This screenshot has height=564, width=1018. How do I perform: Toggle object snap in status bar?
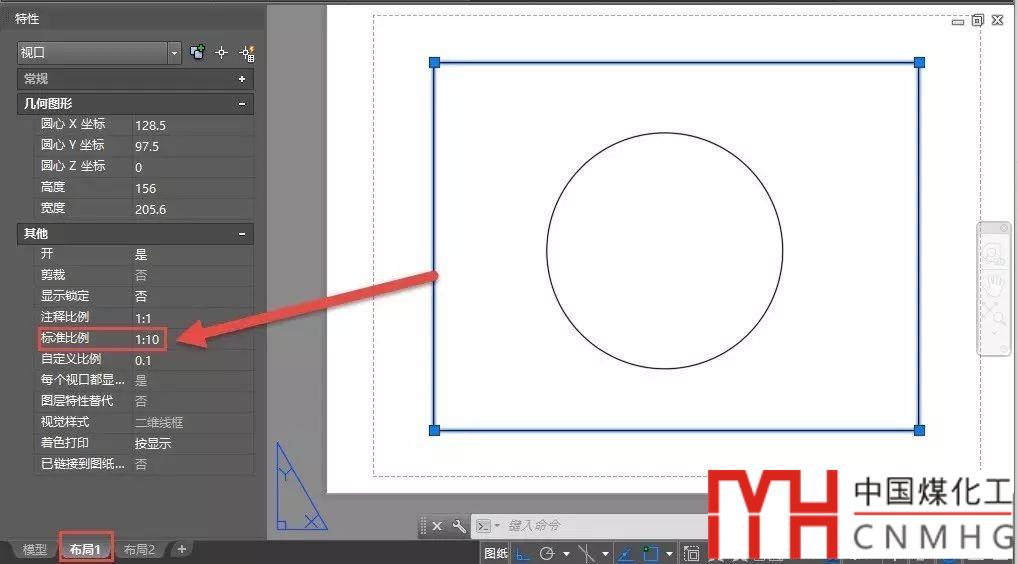pyautogui.click(x=651, y=553)
